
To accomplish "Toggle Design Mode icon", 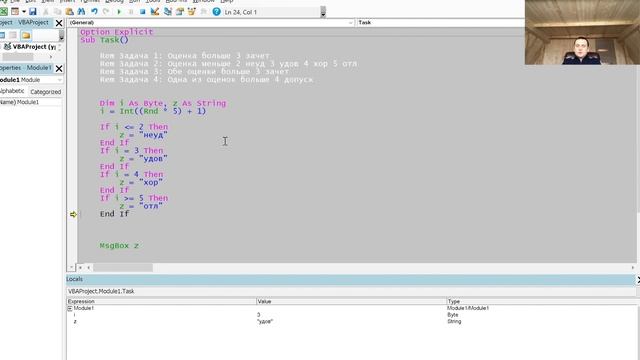I will [x=155, y=12].
